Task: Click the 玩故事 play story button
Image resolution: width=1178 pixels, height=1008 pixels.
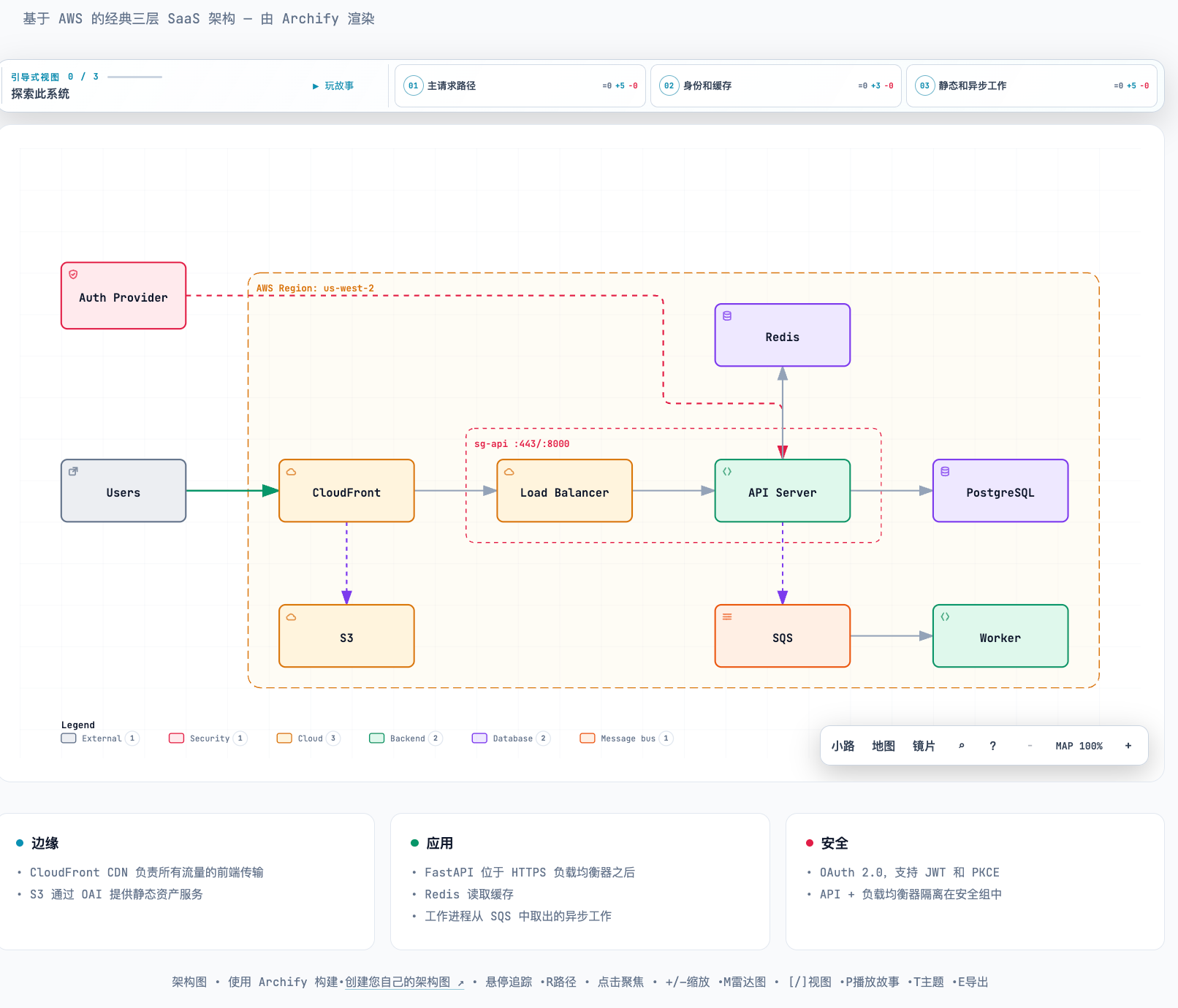Action: tap(333, 86)
